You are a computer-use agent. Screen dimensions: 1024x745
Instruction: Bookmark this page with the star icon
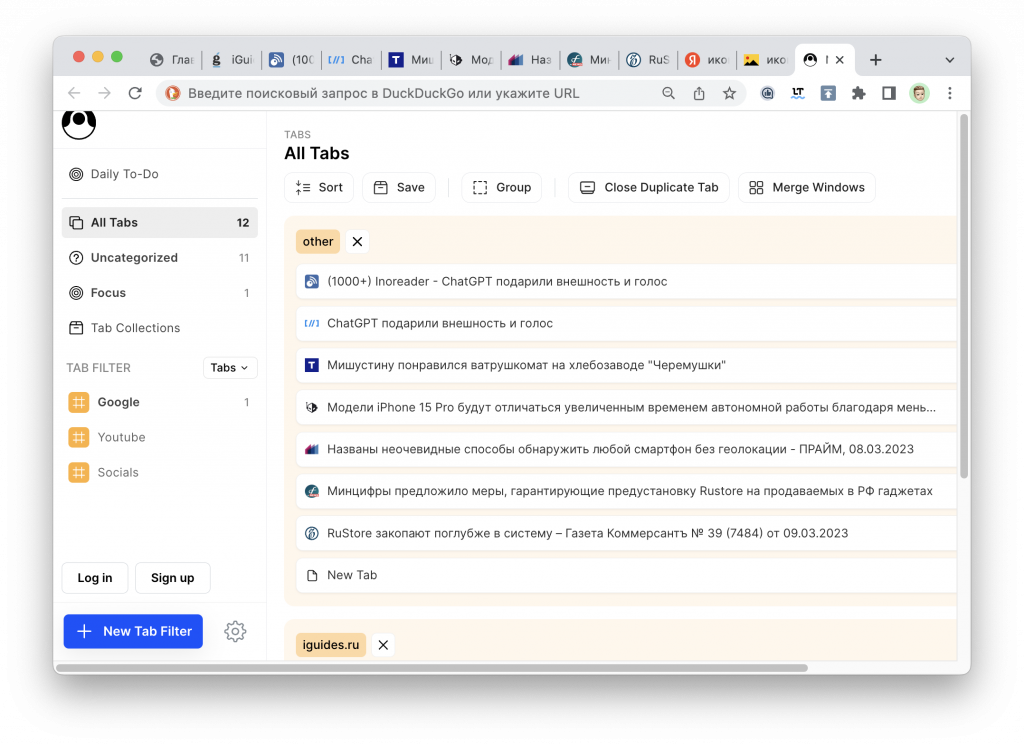tap(729, 93)
